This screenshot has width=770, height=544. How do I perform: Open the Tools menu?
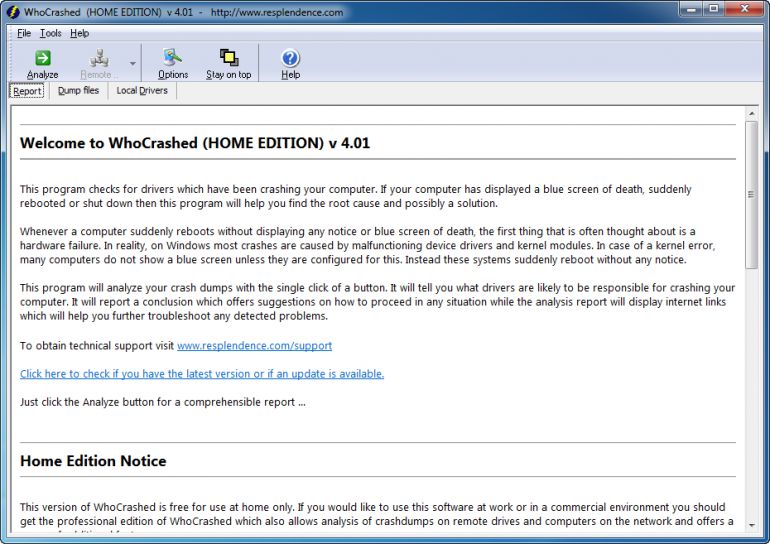51,33
